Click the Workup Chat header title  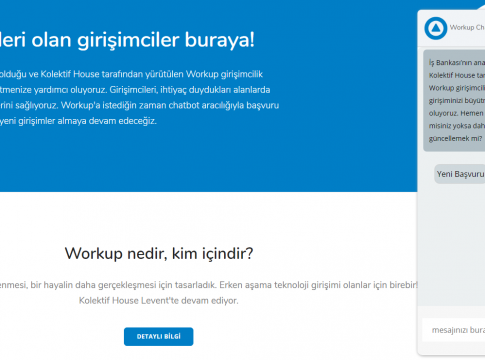(x=467, y=28)
